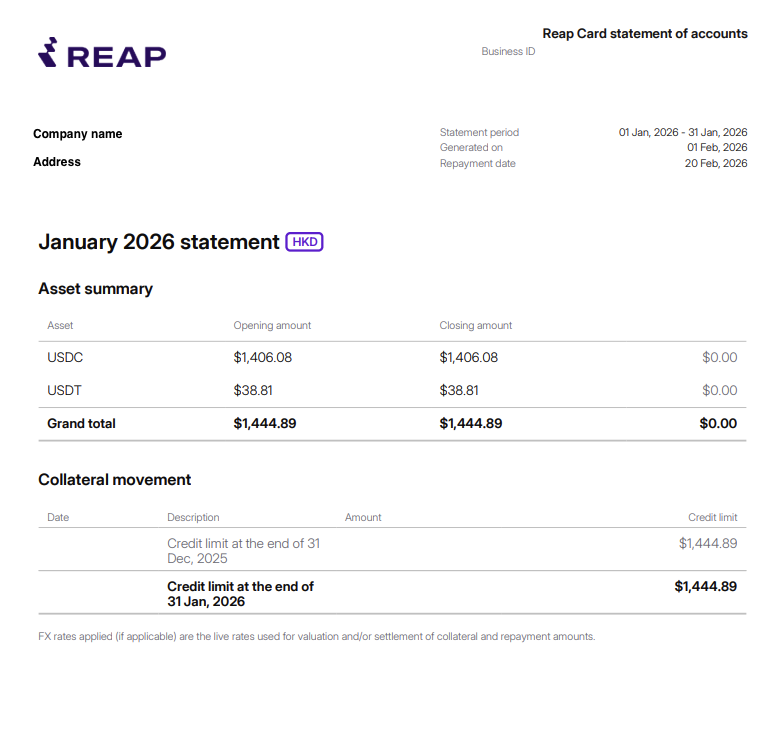Click the Closing amount column header

pyautogui.click(x=475, y=325)
